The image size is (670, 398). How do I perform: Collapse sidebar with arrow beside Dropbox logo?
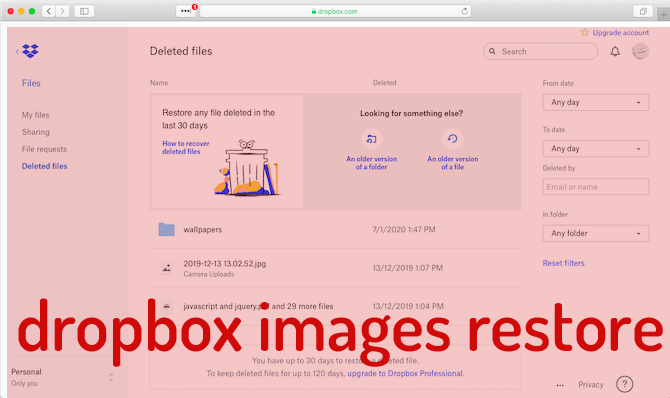tap(17, 51)
